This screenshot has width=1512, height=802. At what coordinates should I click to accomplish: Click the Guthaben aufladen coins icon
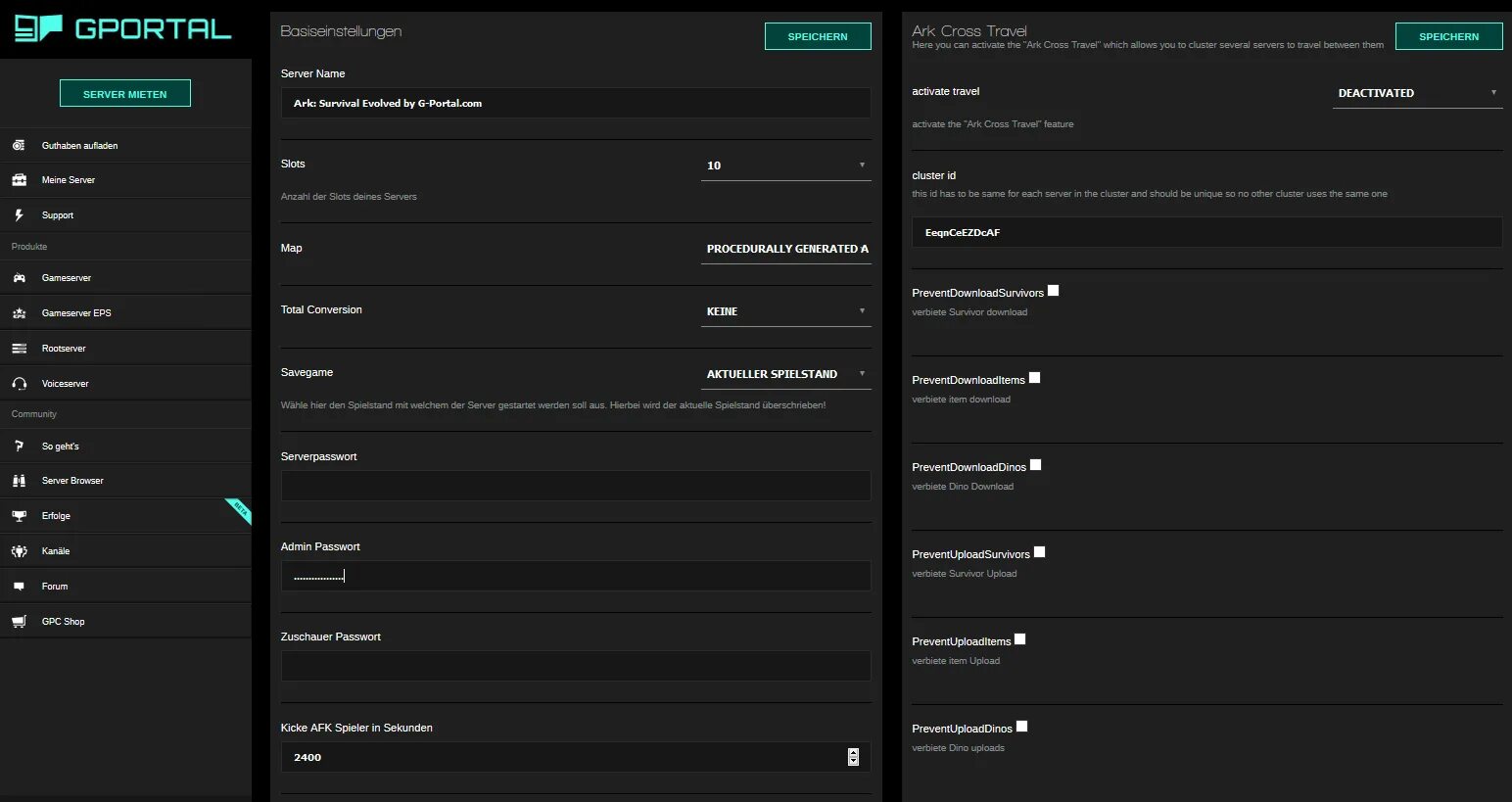pyautogui.click(x=19, y=145)
